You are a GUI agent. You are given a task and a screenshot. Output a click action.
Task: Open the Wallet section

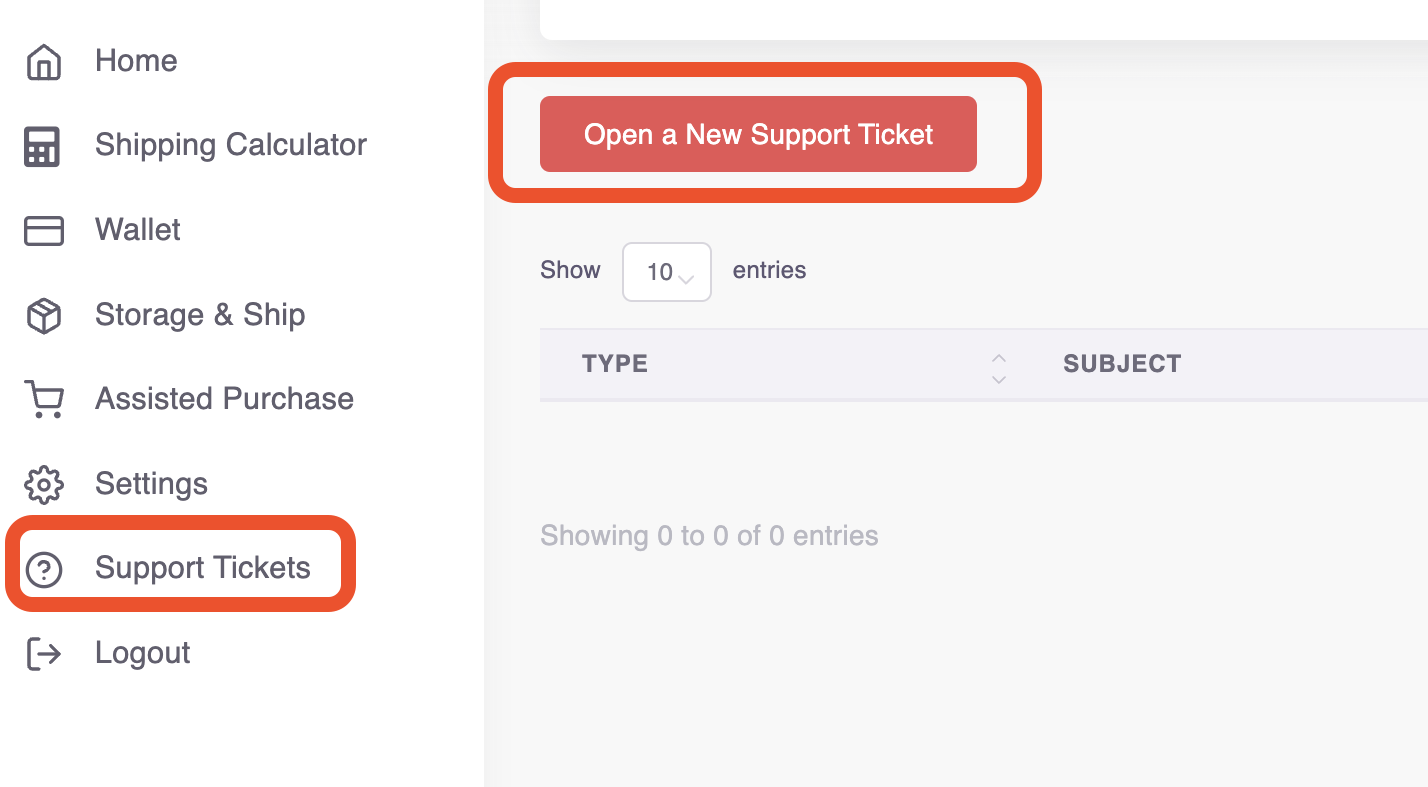pos(138,230)
